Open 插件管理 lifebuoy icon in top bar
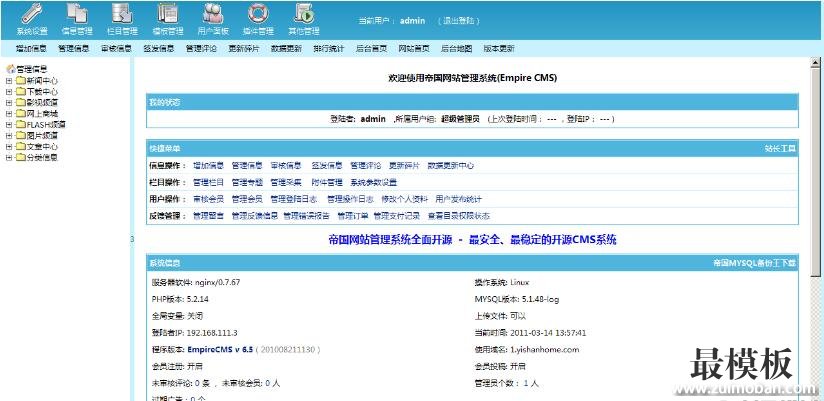 (258, 13)
